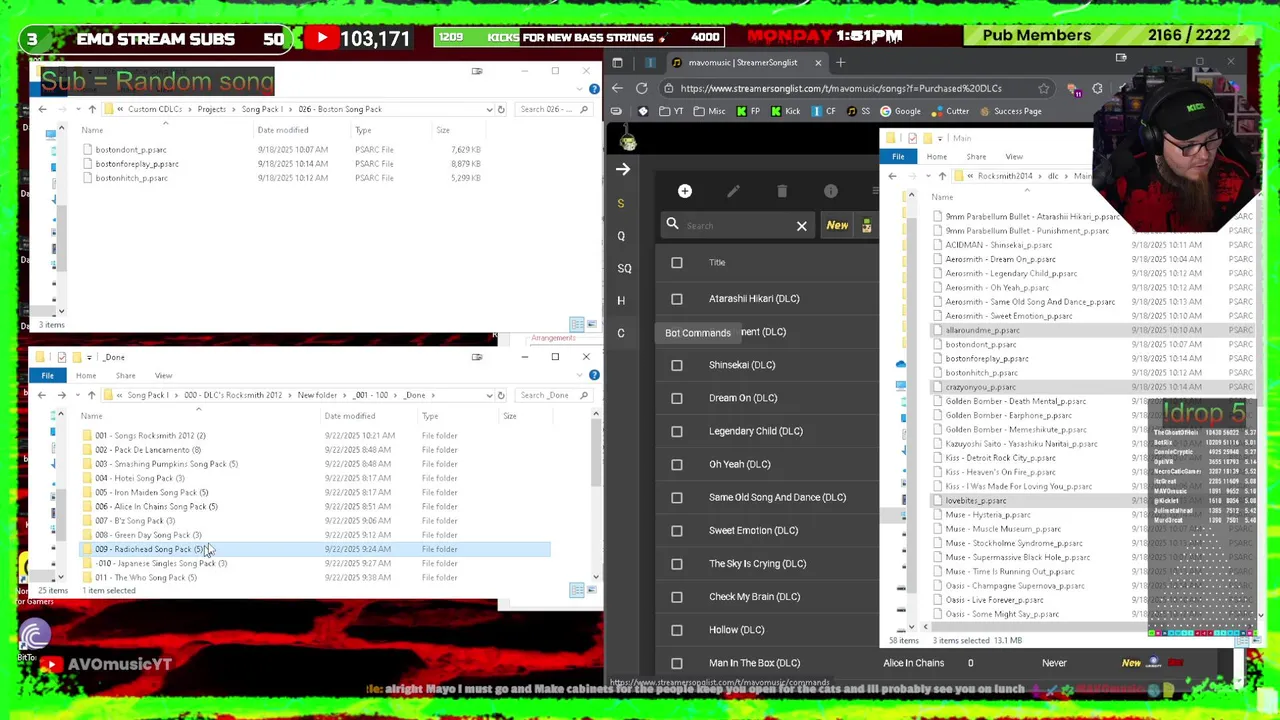This screenshot has height=720, width=1280.
Task: Click the Up arrow in the _Done Explorer window
Action: 92,395
